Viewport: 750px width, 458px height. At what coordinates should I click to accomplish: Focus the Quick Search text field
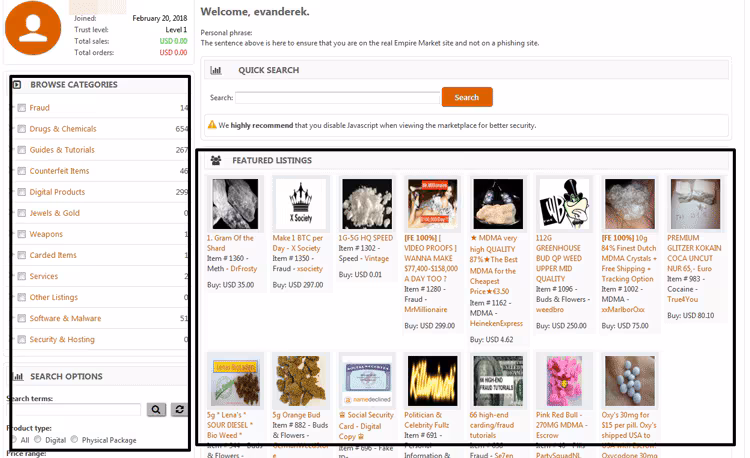[x=337, y=98]
